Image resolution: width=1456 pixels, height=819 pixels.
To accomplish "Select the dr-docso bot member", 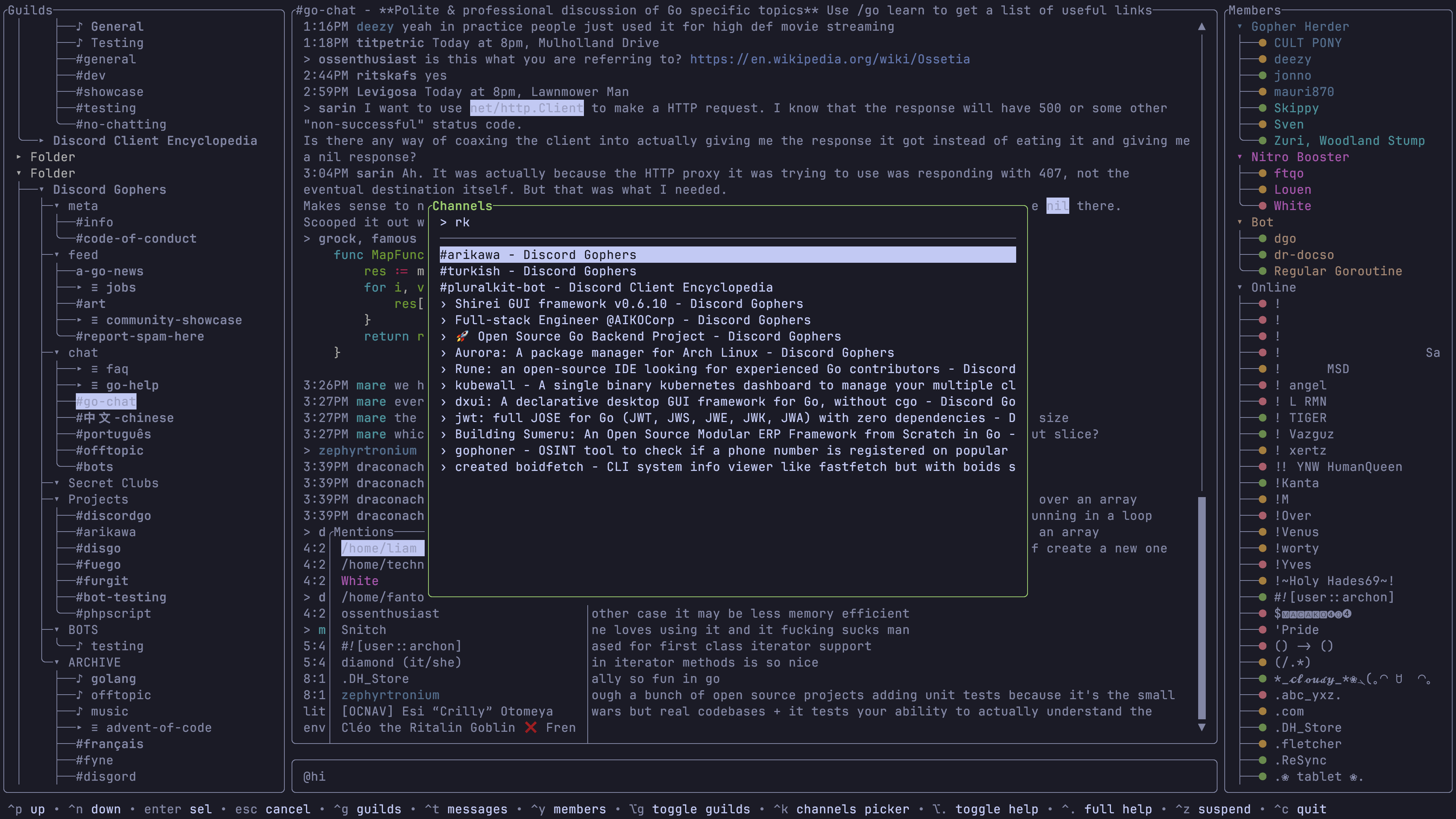I will pyautogui.click(x=1304, y=255).
